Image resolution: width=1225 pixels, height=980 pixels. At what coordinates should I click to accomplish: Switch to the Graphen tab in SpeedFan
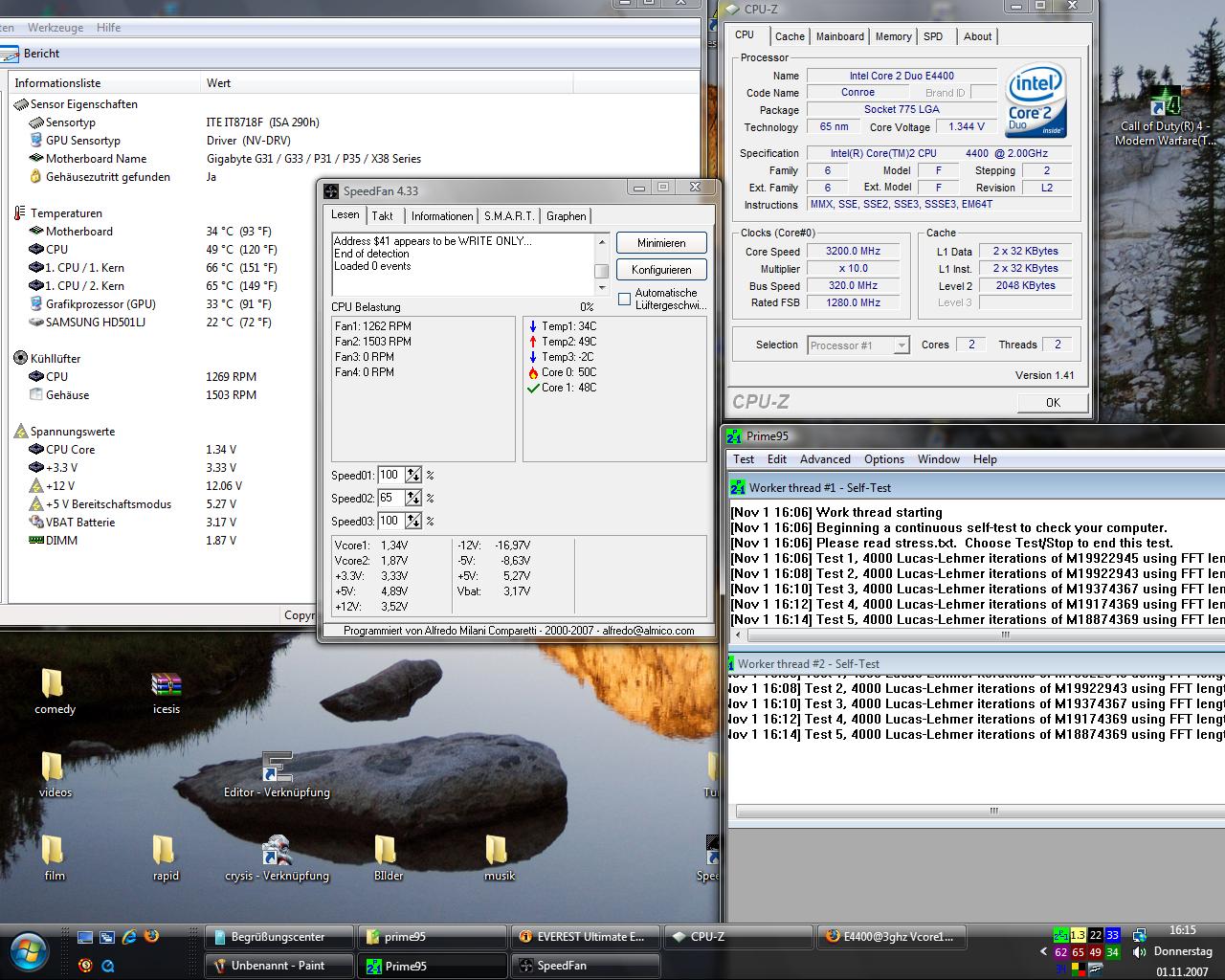click(x=567, y=216)
